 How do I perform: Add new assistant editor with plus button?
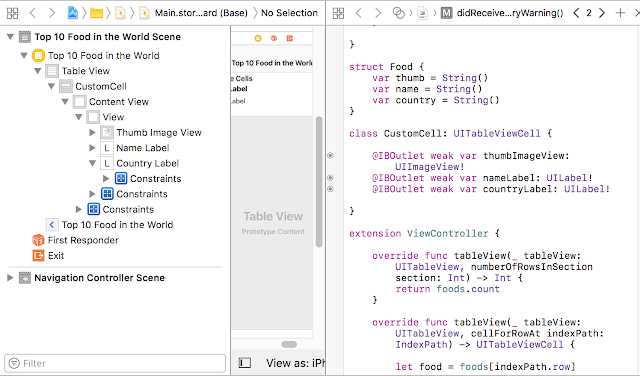620,13
